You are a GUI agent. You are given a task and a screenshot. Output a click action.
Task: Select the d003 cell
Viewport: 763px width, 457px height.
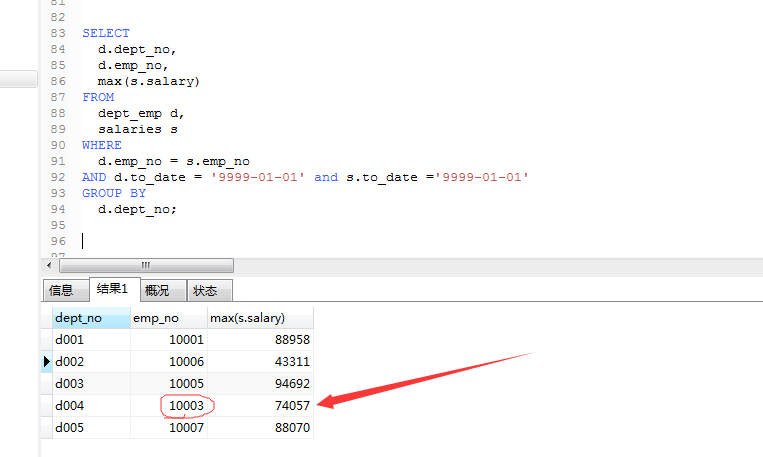(x=91, y=384)
